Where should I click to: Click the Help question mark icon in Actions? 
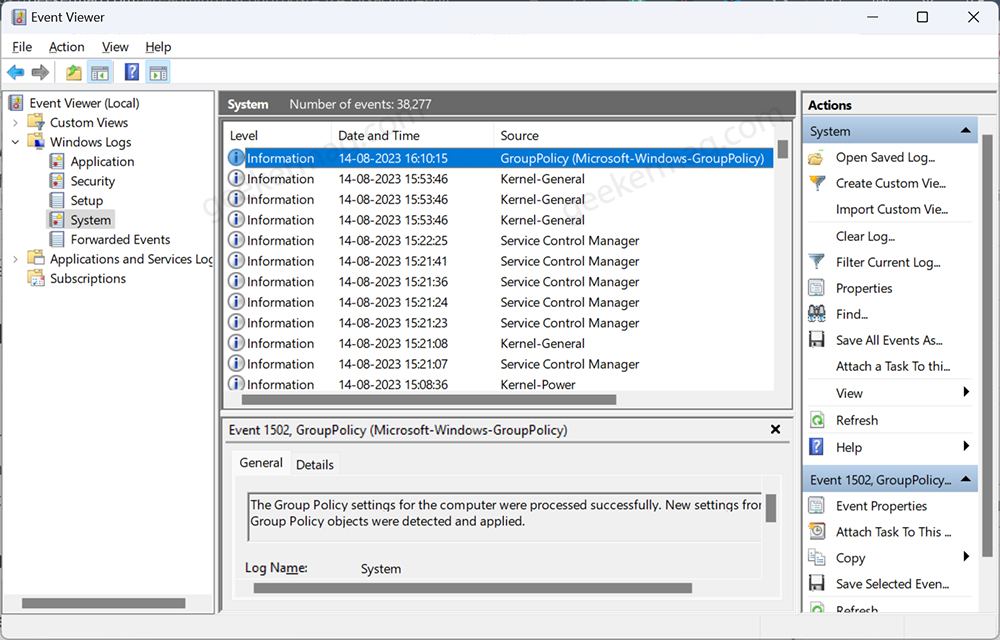coord(816,447)
